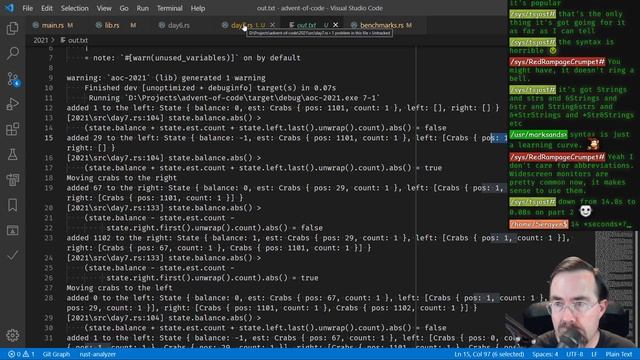Open the Bookmarks view in activity bar
This screenshot has width=640, height=360.
click(x=13, y=205)
